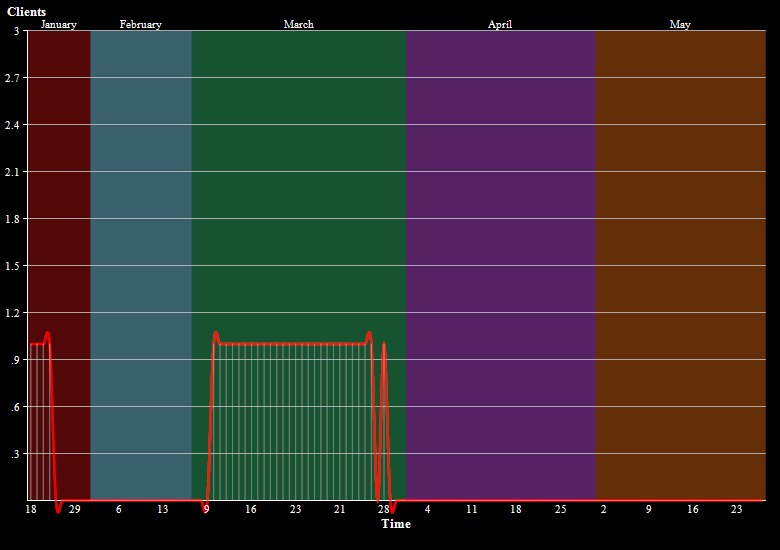Select the February month label
Viewport: 780px width, 550px height.
[140, 24]
